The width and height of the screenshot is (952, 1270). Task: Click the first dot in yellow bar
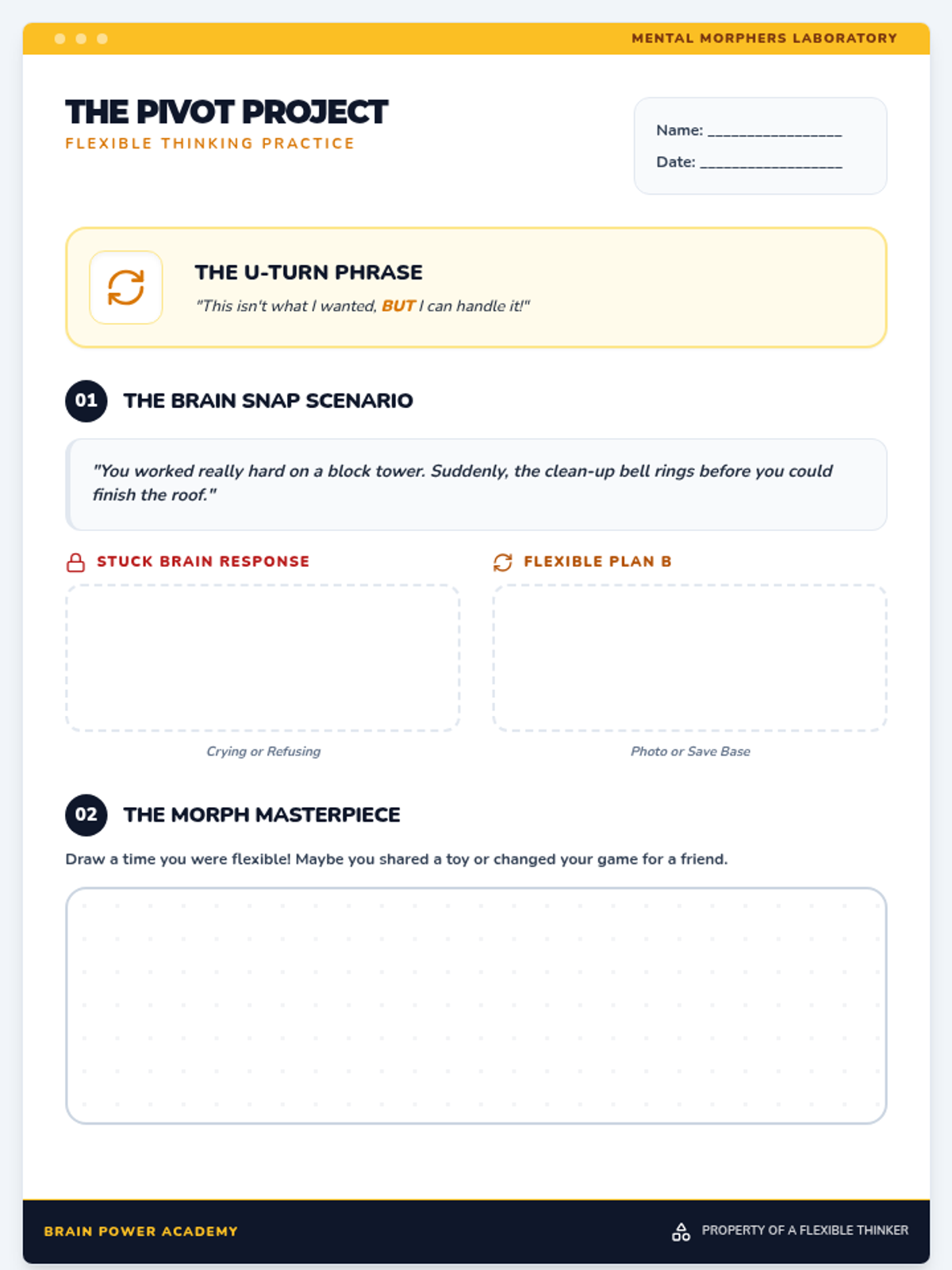click(59, 39)
